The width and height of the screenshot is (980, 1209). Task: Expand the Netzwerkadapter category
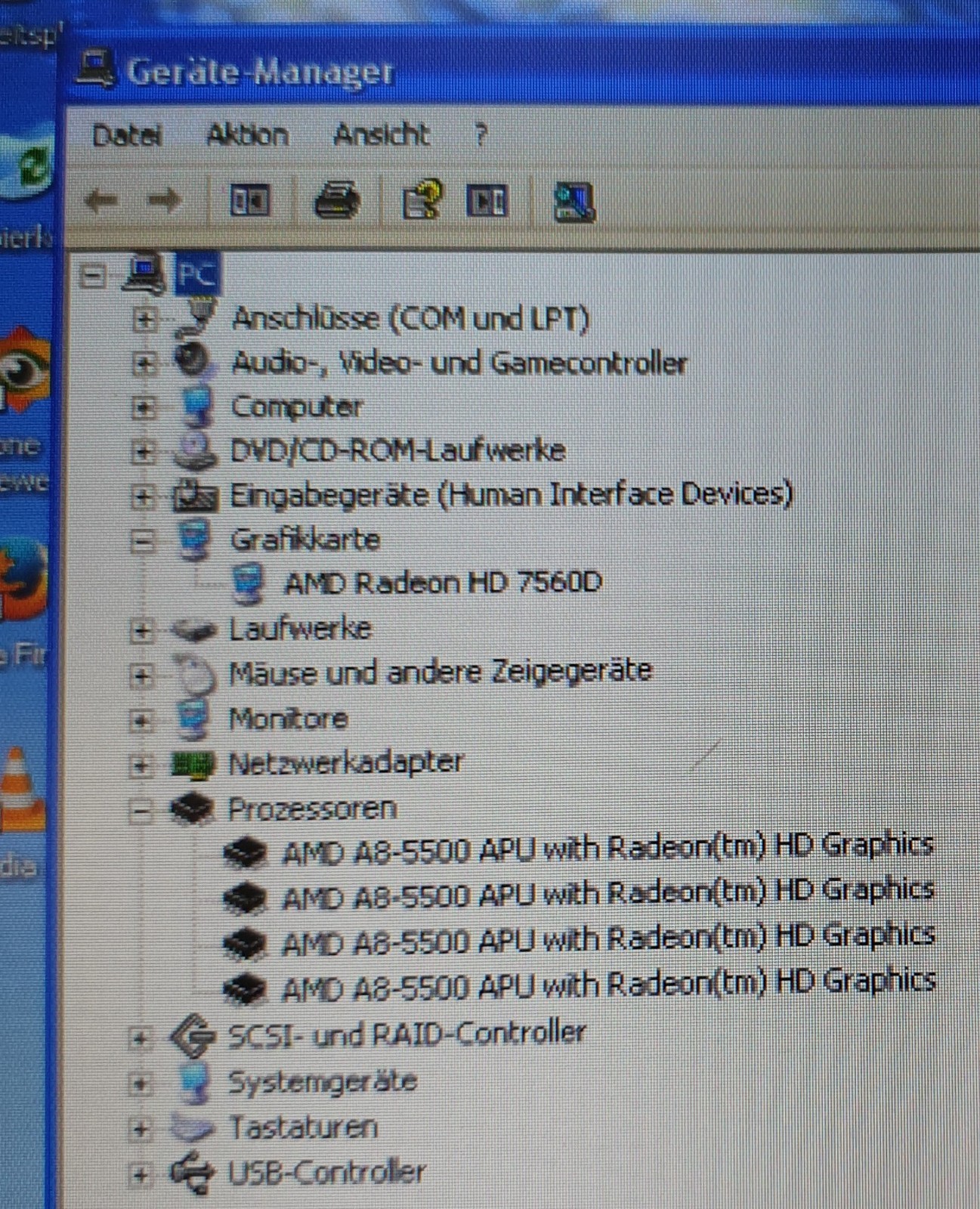coord(141,765)
